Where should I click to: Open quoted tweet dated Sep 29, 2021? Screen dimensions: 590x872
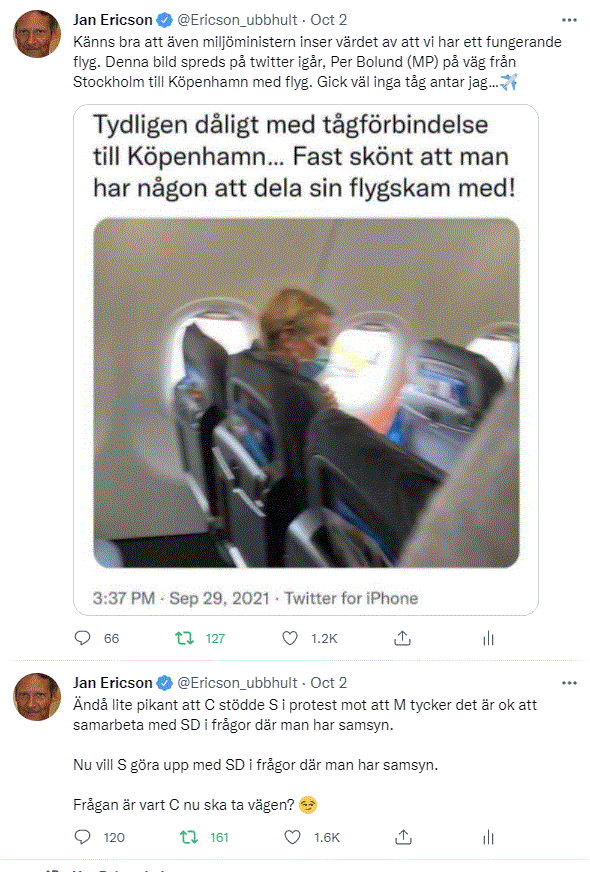pos(306,360)
